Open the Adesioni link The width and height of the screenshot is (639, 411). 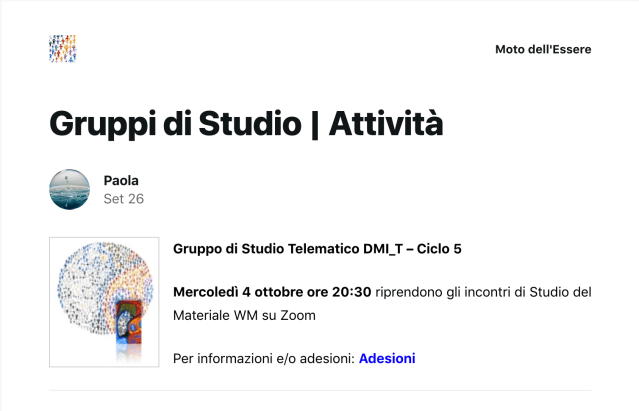[387, 358]
